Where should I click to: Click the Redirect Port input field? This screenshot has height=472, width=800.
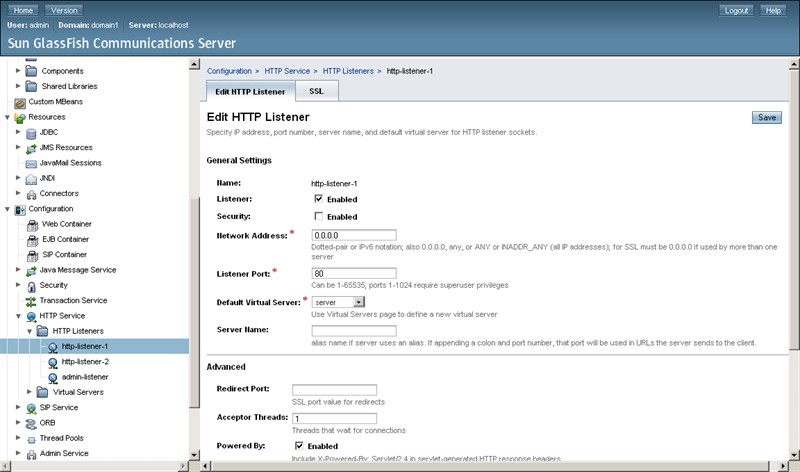click(x=335, y=390)
